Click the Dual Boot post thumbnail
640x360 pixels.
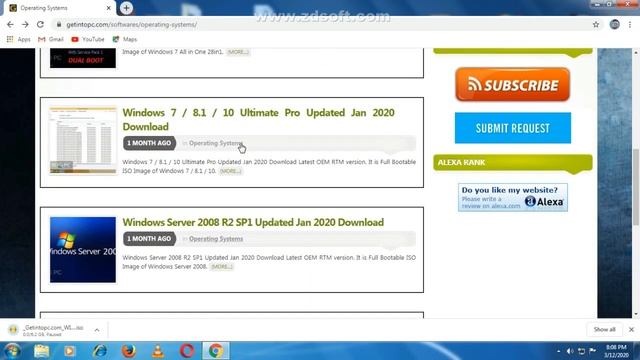(x=83, y=58)
